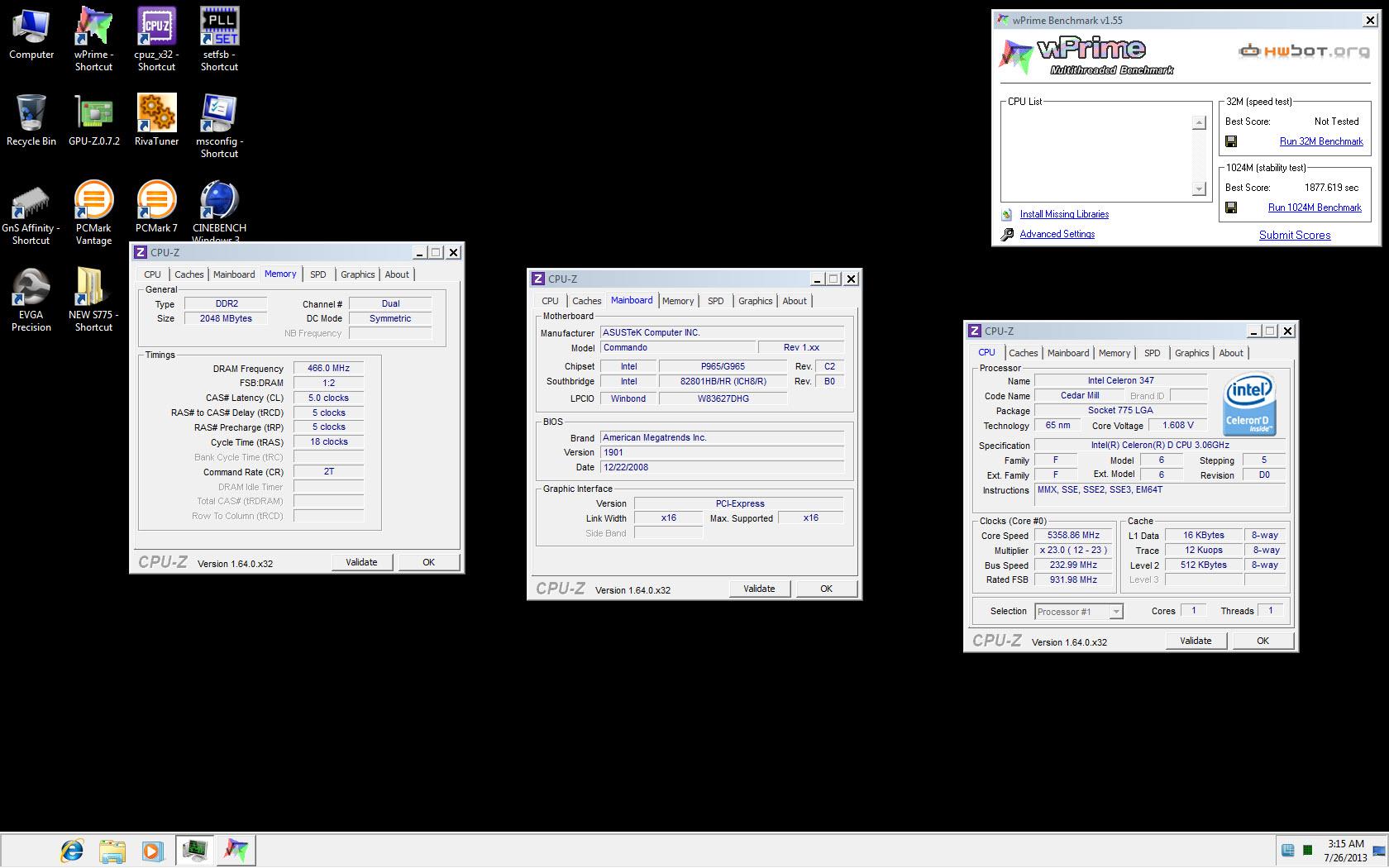
Task: Click the Action Center flag in system tray
Action: tap(1287, 850)
